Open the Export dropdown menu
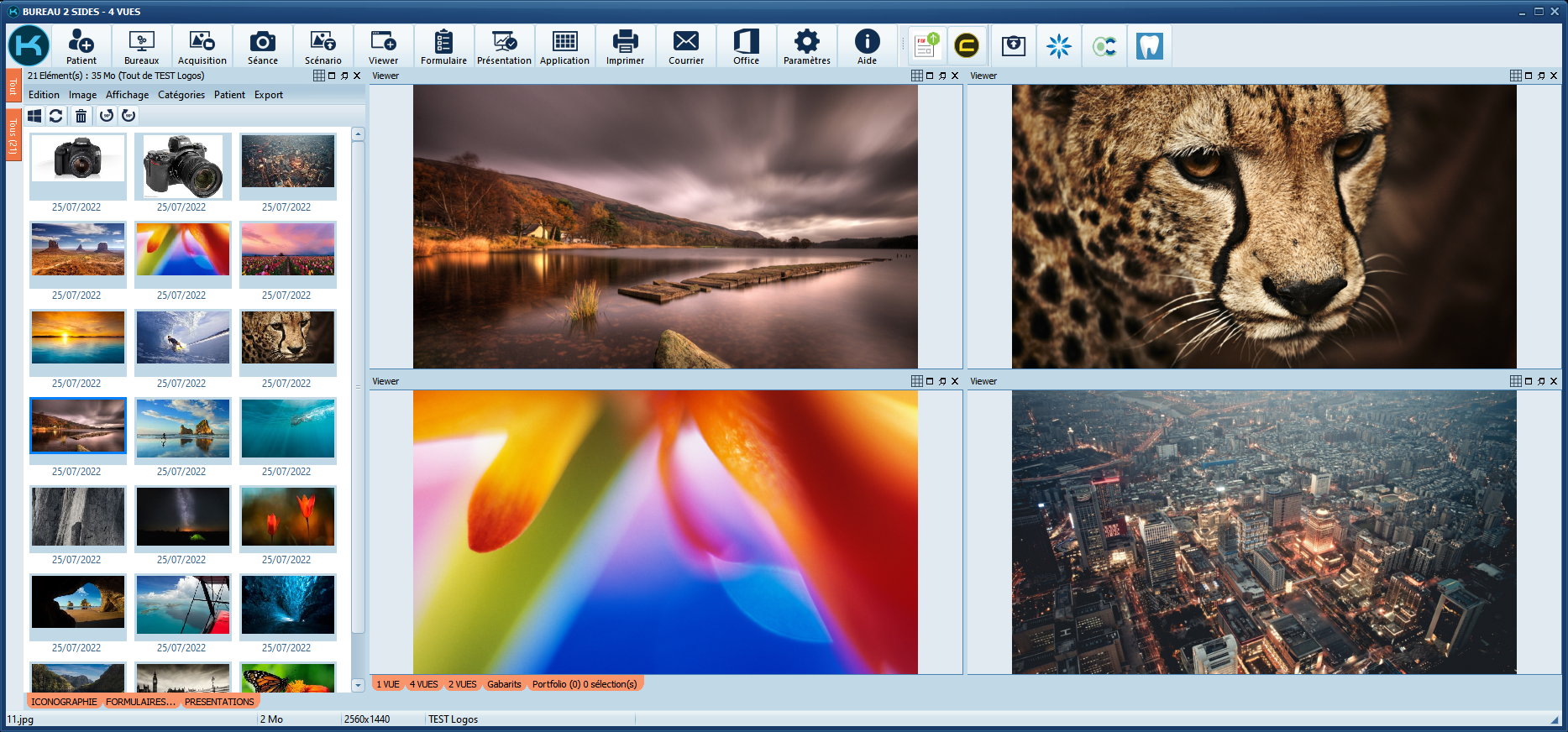This screenshot has width=1568, height=732. tap(269, 95)
